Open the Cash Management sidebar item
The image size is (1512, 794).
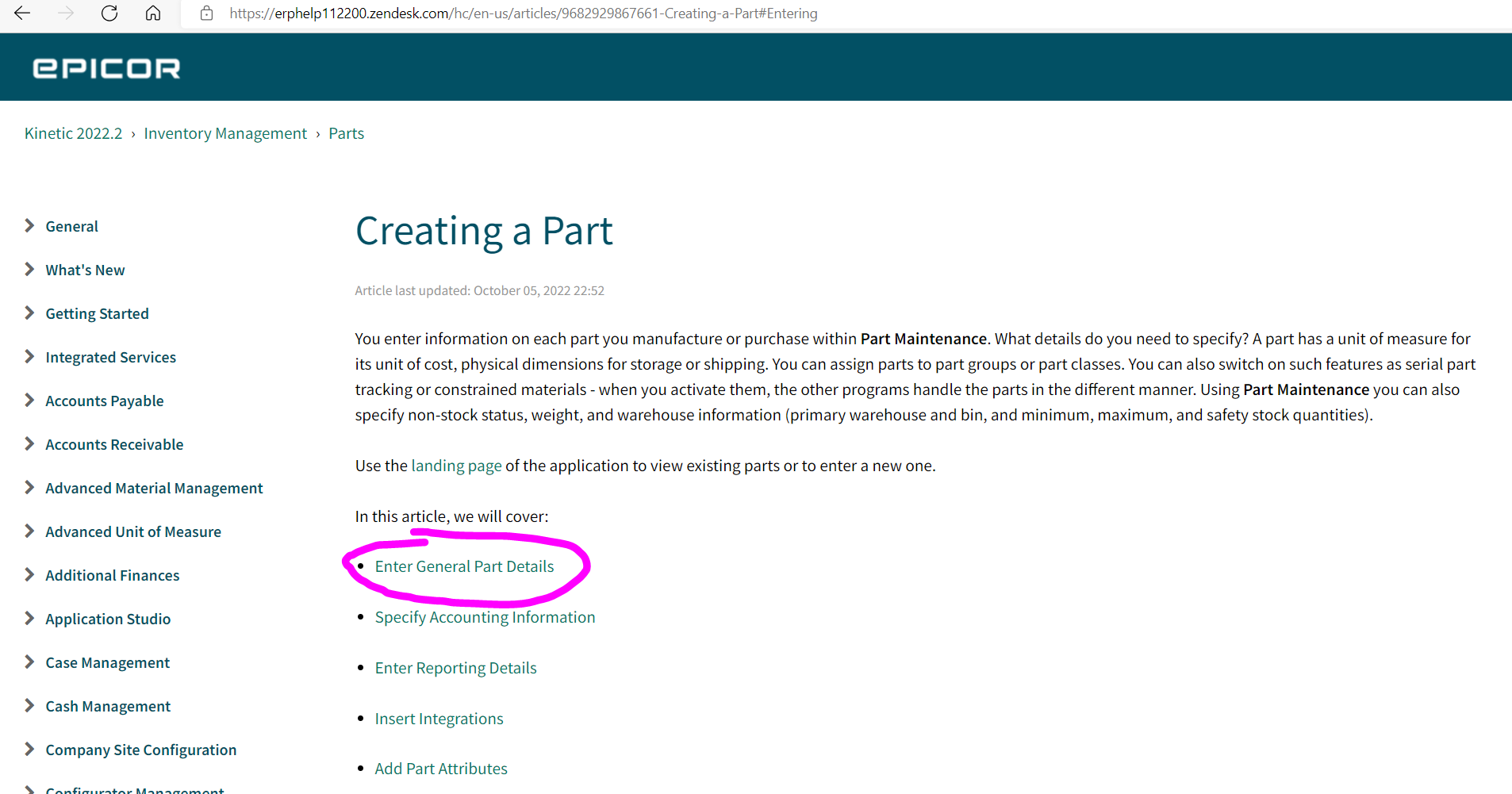[108, 707]
